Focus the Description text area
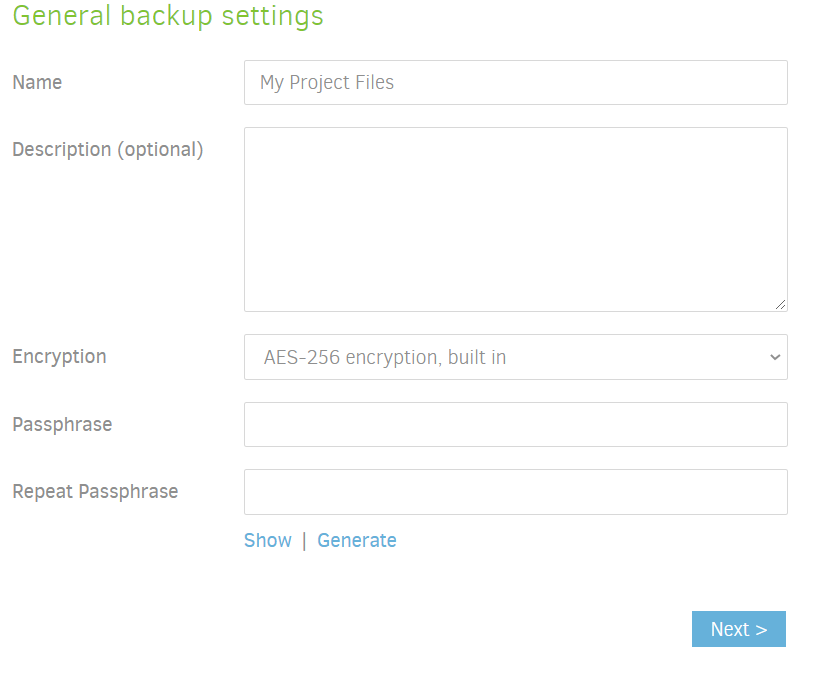The width and height of the screenshot is (834, 678). pyautogui.click(x=515, y=219)
